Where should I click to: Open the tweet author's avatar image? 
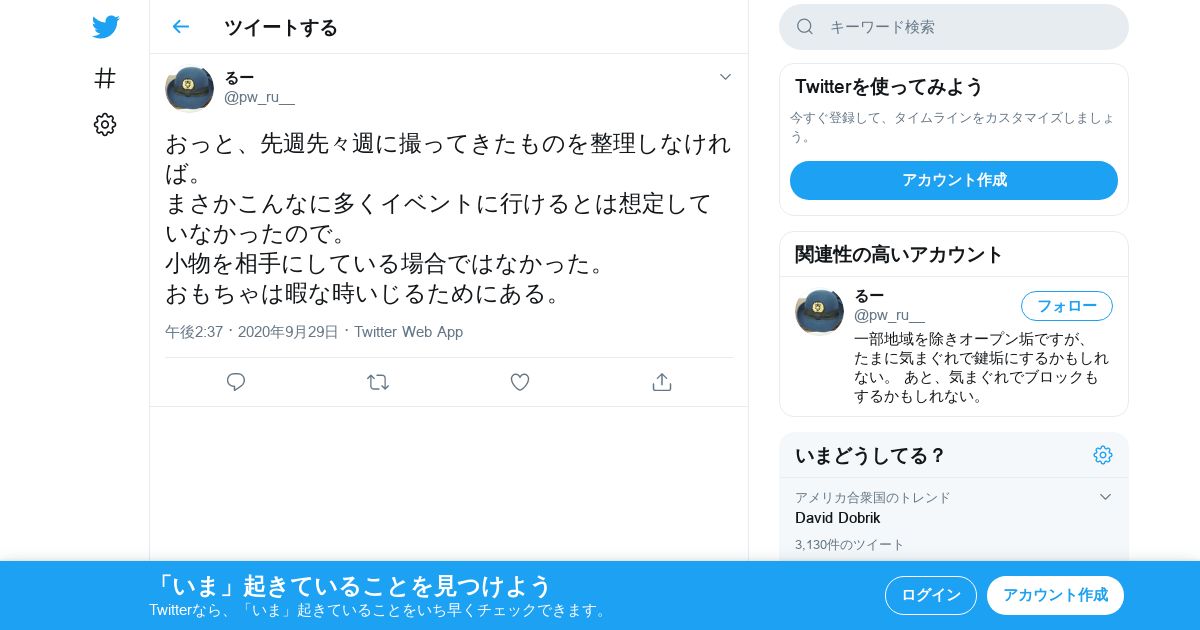(x=189, y=88)
